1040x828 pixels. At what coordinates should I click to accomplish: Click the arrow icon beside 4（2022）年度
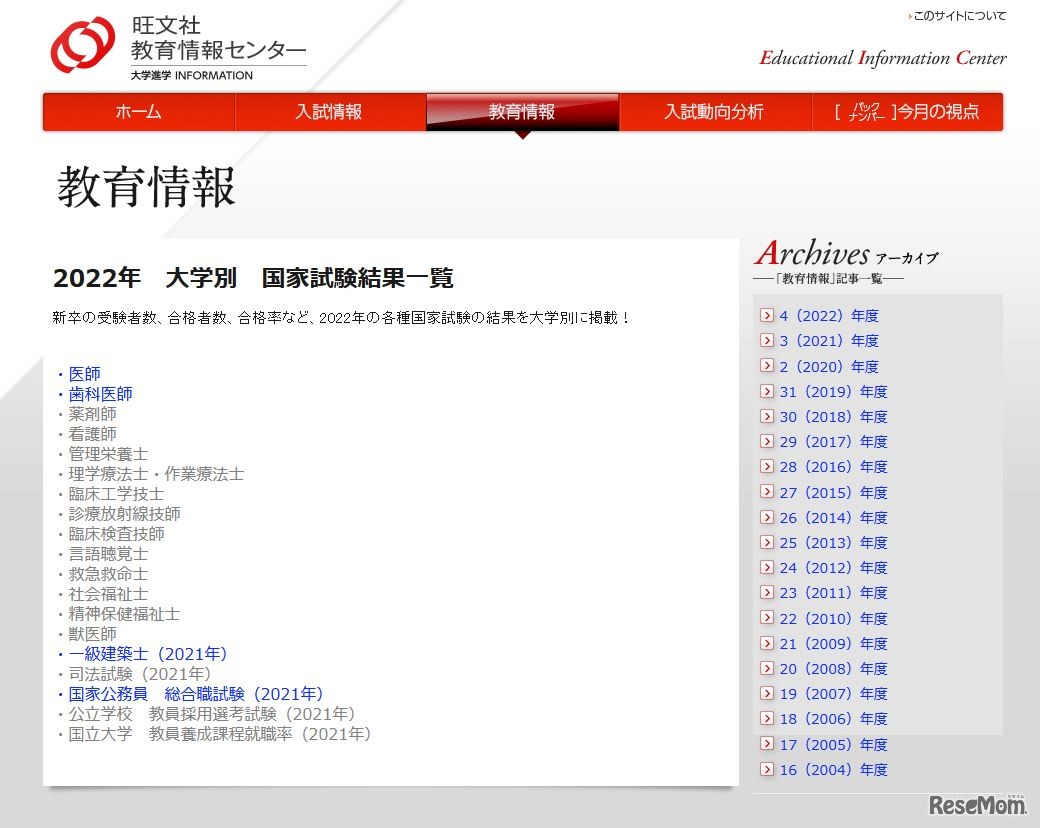[x=768, y=315]
